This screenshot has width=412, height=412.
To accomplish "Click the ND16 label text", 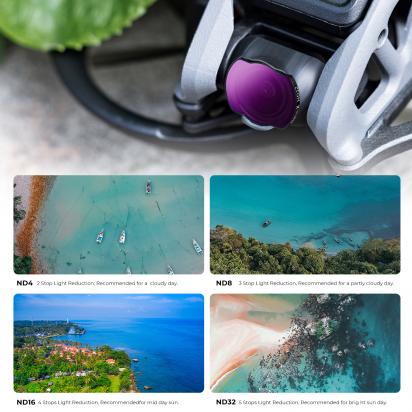I will coord(26,402).
